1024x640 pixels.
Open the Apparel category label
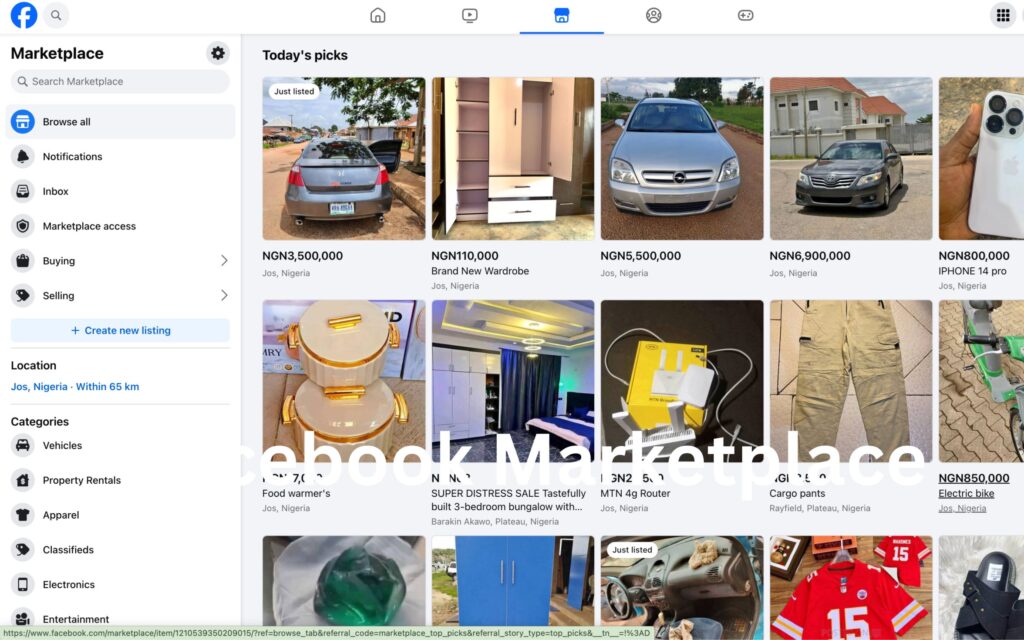61,515
